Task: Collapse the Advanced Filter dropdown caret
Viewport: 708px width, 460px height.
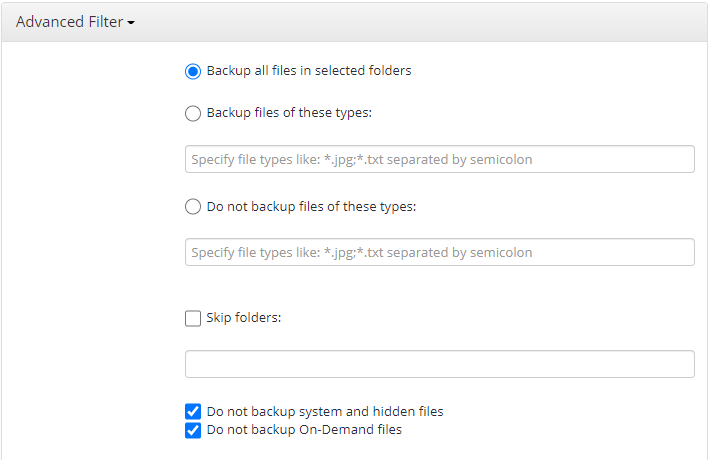Action: coord(131,23)
